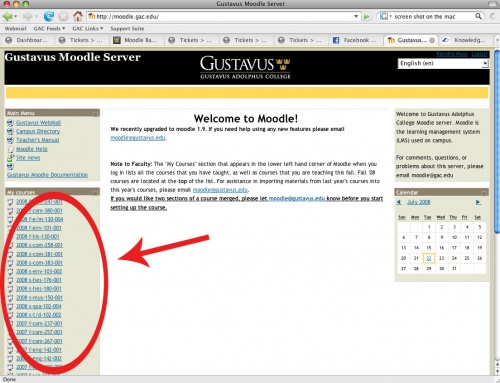
Task: Open the Campus Directory link
Action: [x=38, y=131]
